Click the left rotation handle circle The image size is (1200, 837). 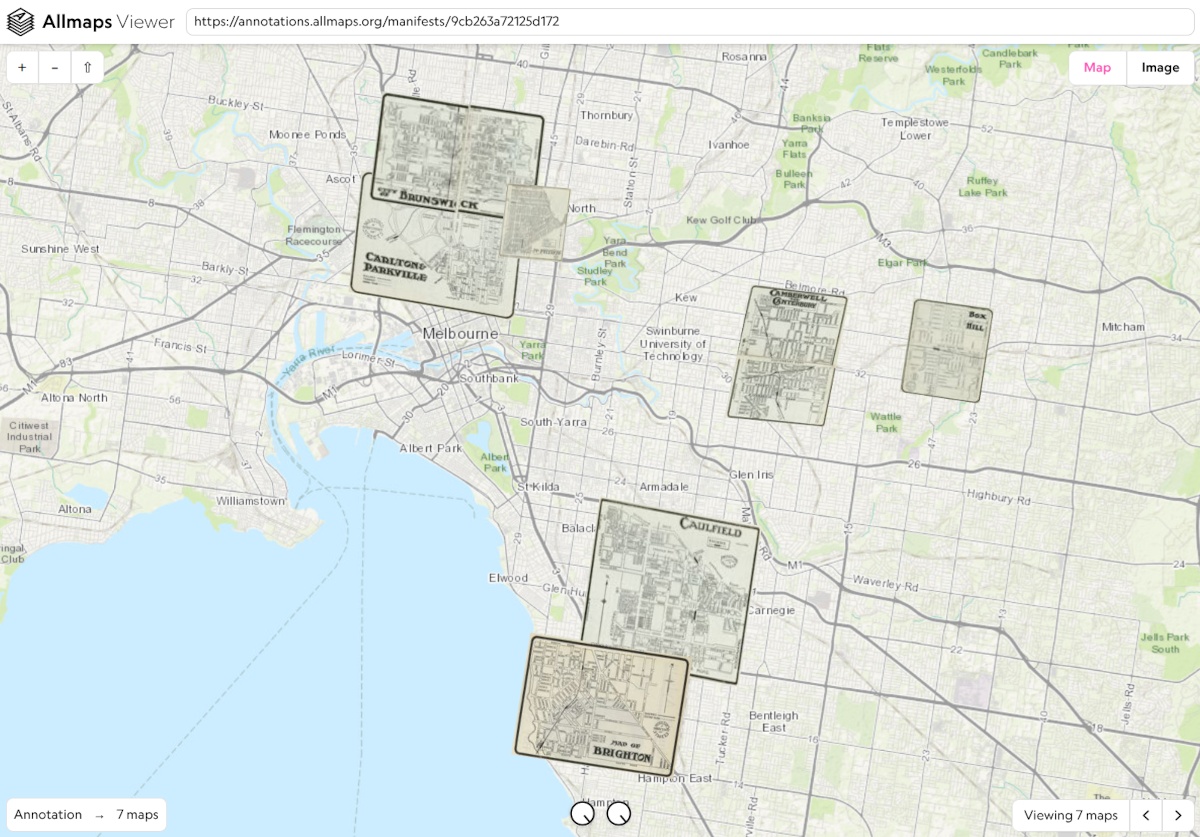[582, 813]
